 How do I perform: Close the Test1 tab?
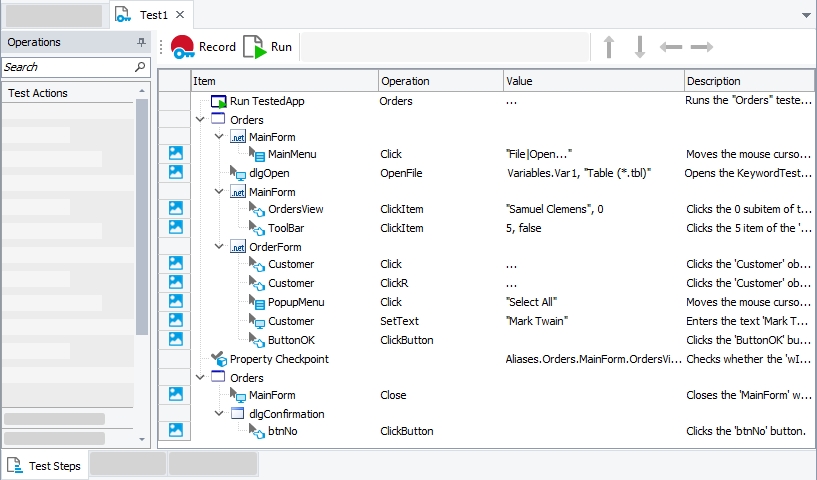coord(180,15)
